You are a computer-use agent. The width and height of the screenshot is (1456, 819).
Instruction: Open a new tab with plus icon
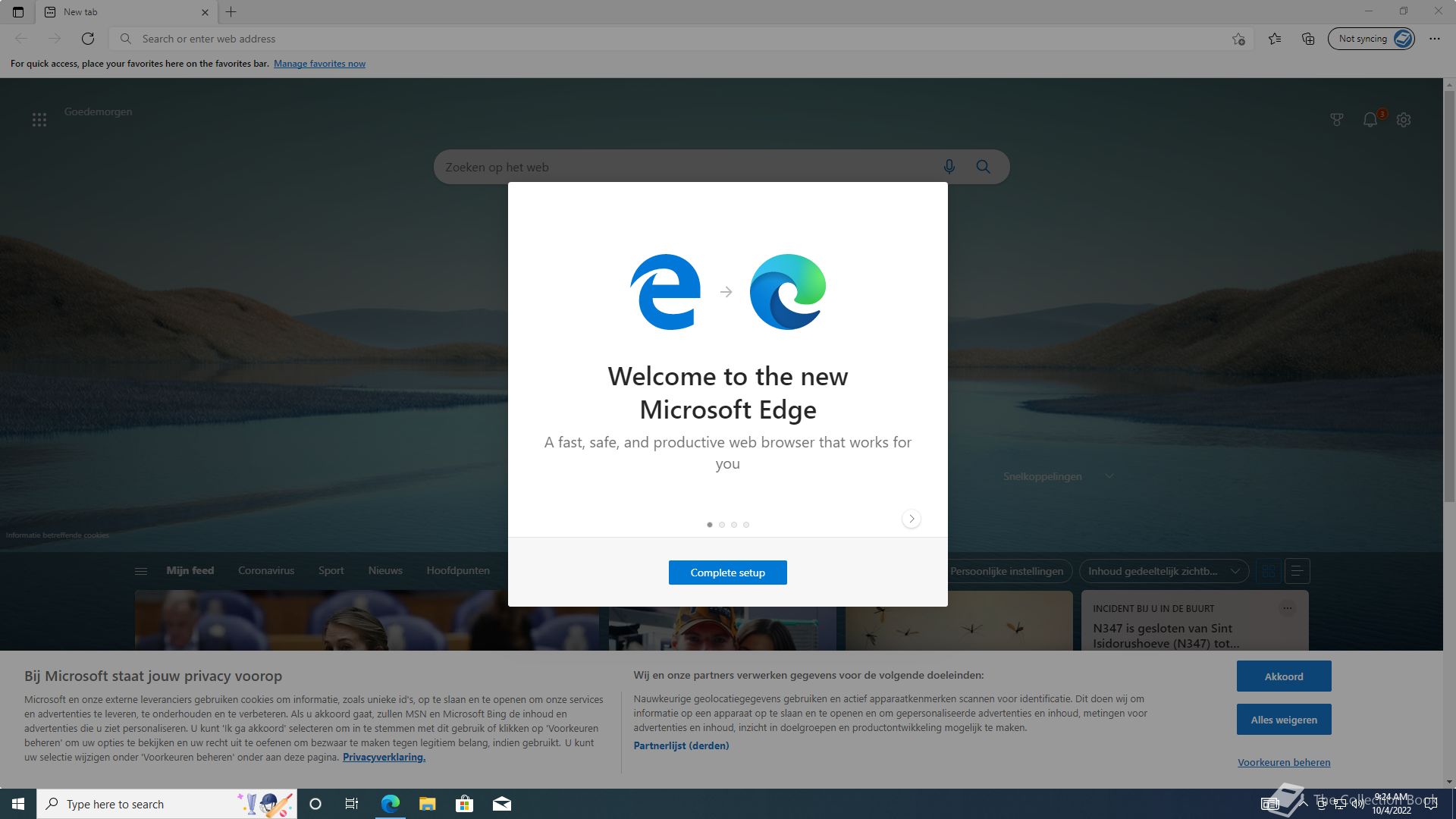231,12
